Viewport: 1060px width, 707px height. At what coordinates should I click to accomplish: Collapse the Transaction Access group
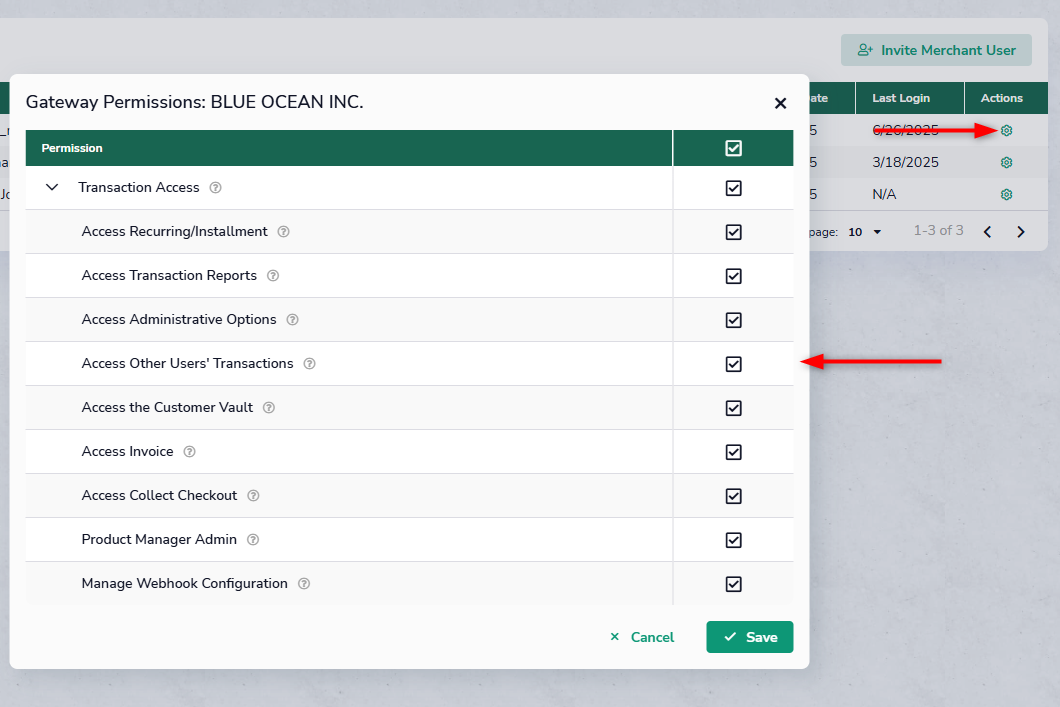53,188
